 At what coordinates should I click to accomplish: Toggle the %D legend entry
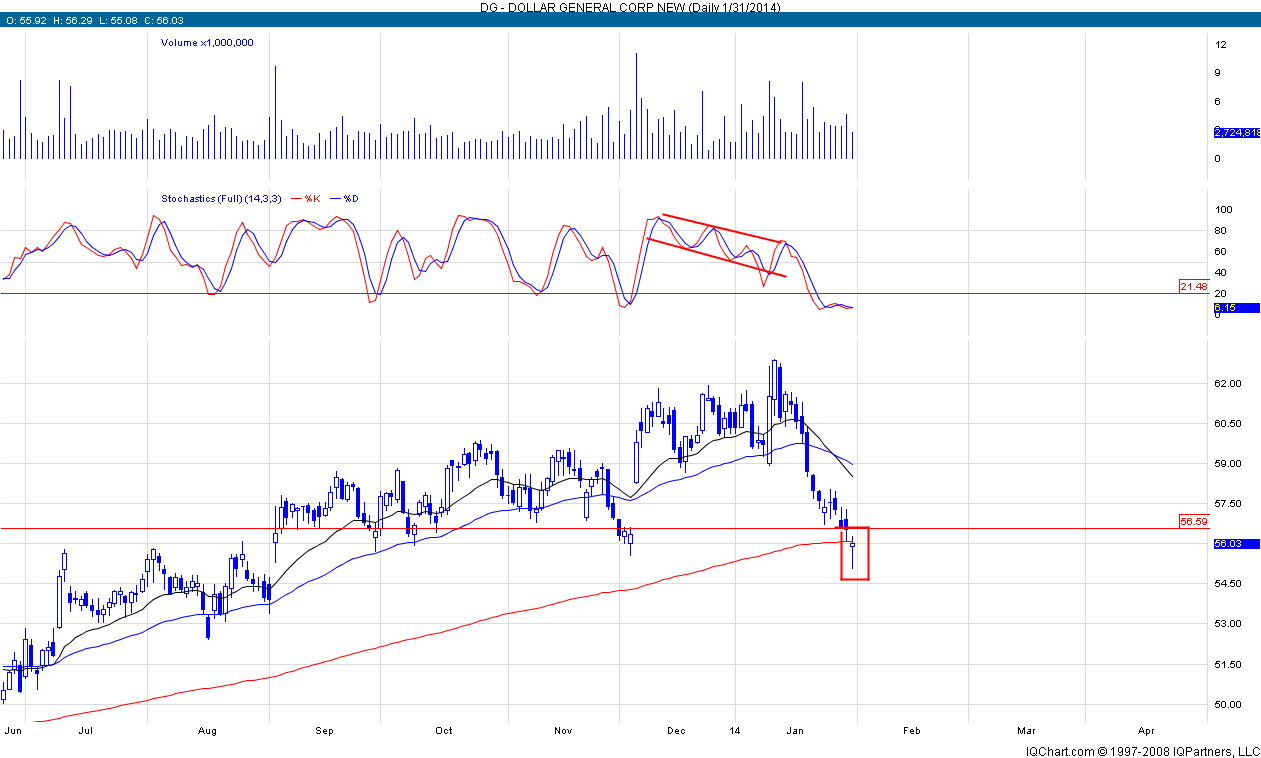pos(345,199)
